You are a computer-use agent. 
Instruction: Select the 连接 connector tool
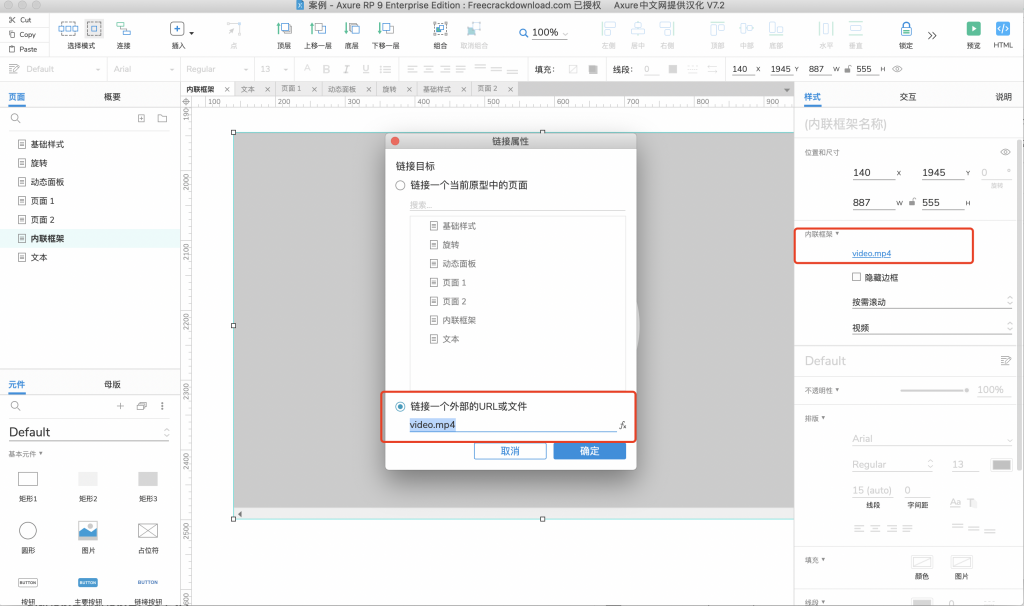(x=123, y=29)
